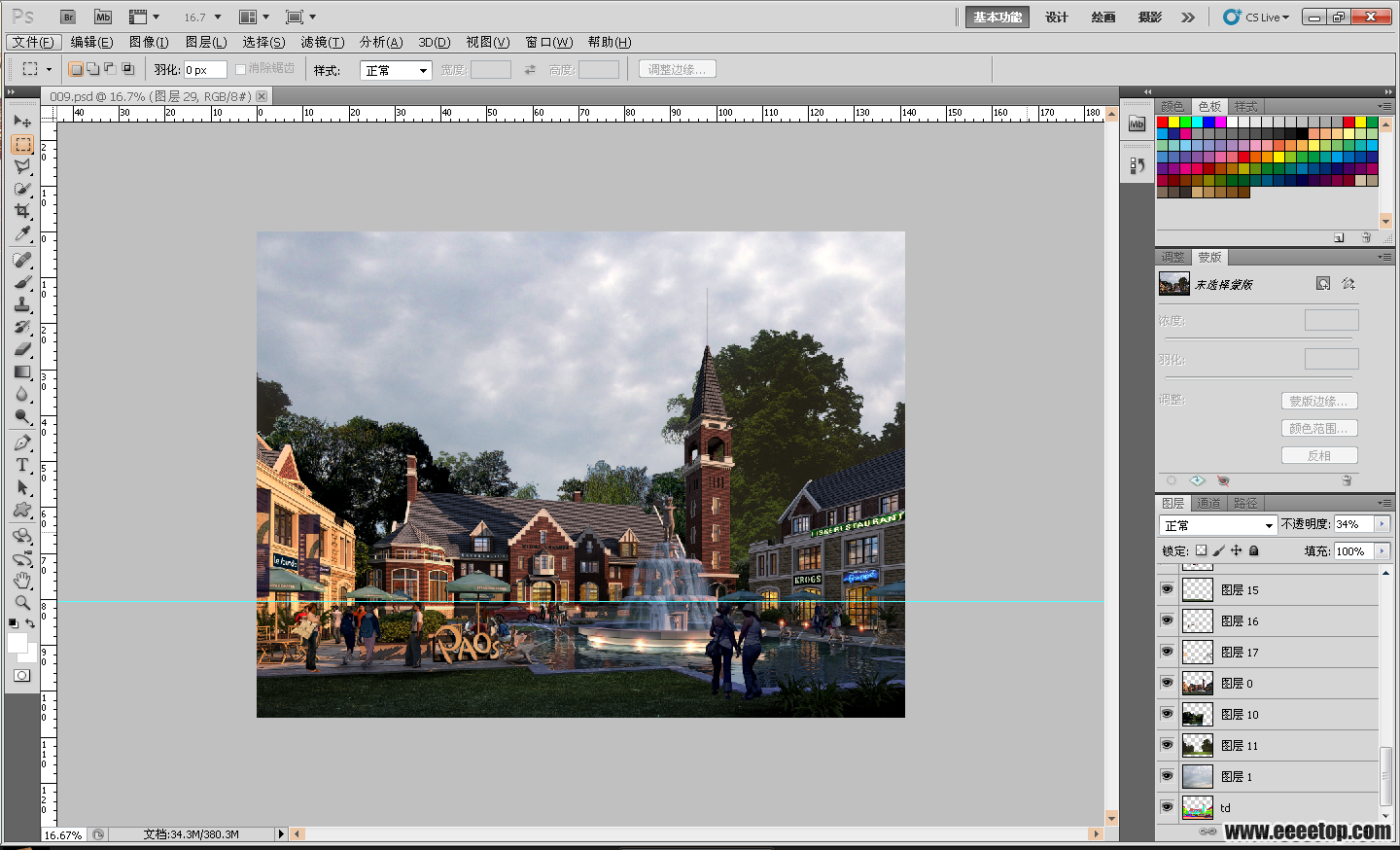Click the foreground color swatch
This screenshot has height=850, width=1400.
click(x=17, y=643)
